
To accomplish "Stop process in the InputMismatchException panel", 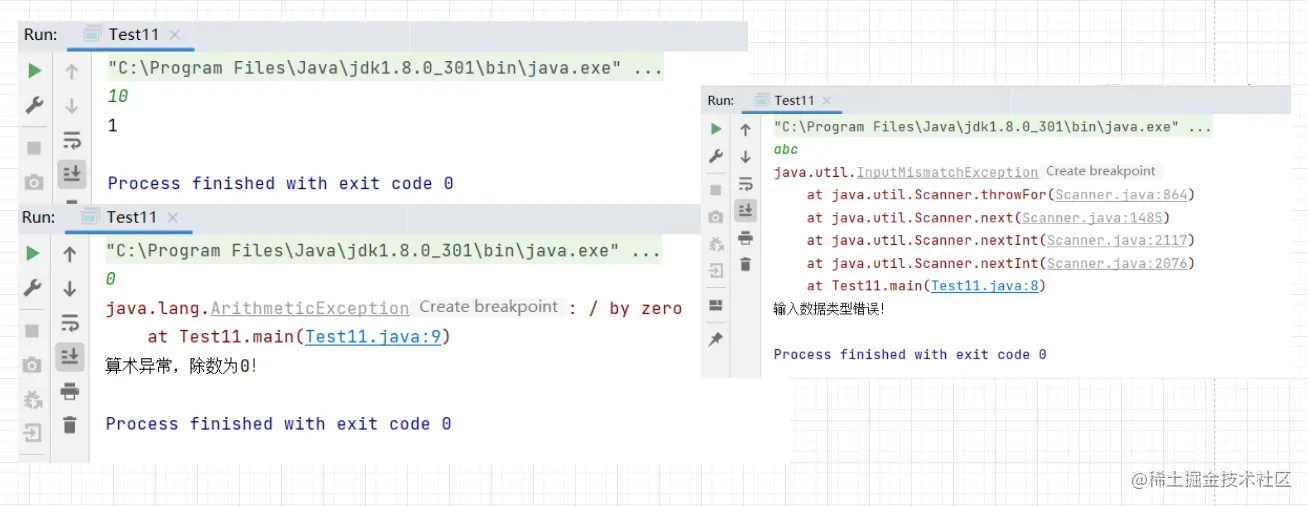I will (x=716, y=190).
